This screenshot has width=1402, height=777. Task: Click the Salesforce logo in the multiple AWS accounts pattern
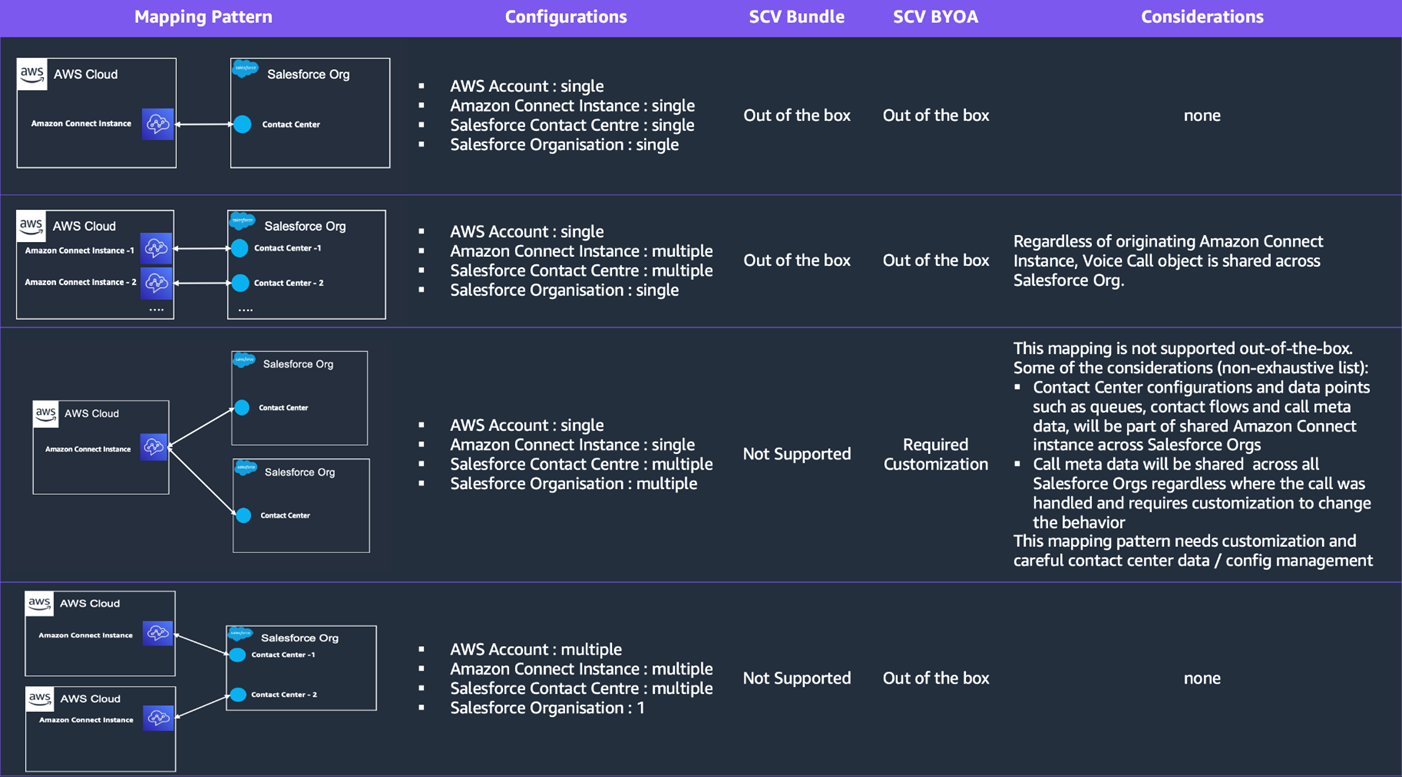click(240, 633)
